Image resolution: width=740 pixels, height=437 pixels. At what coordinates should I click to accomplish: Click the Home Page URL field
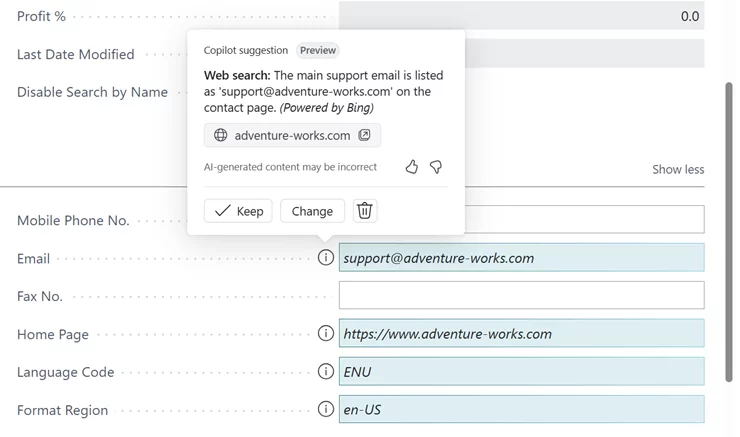coord(521,334)
